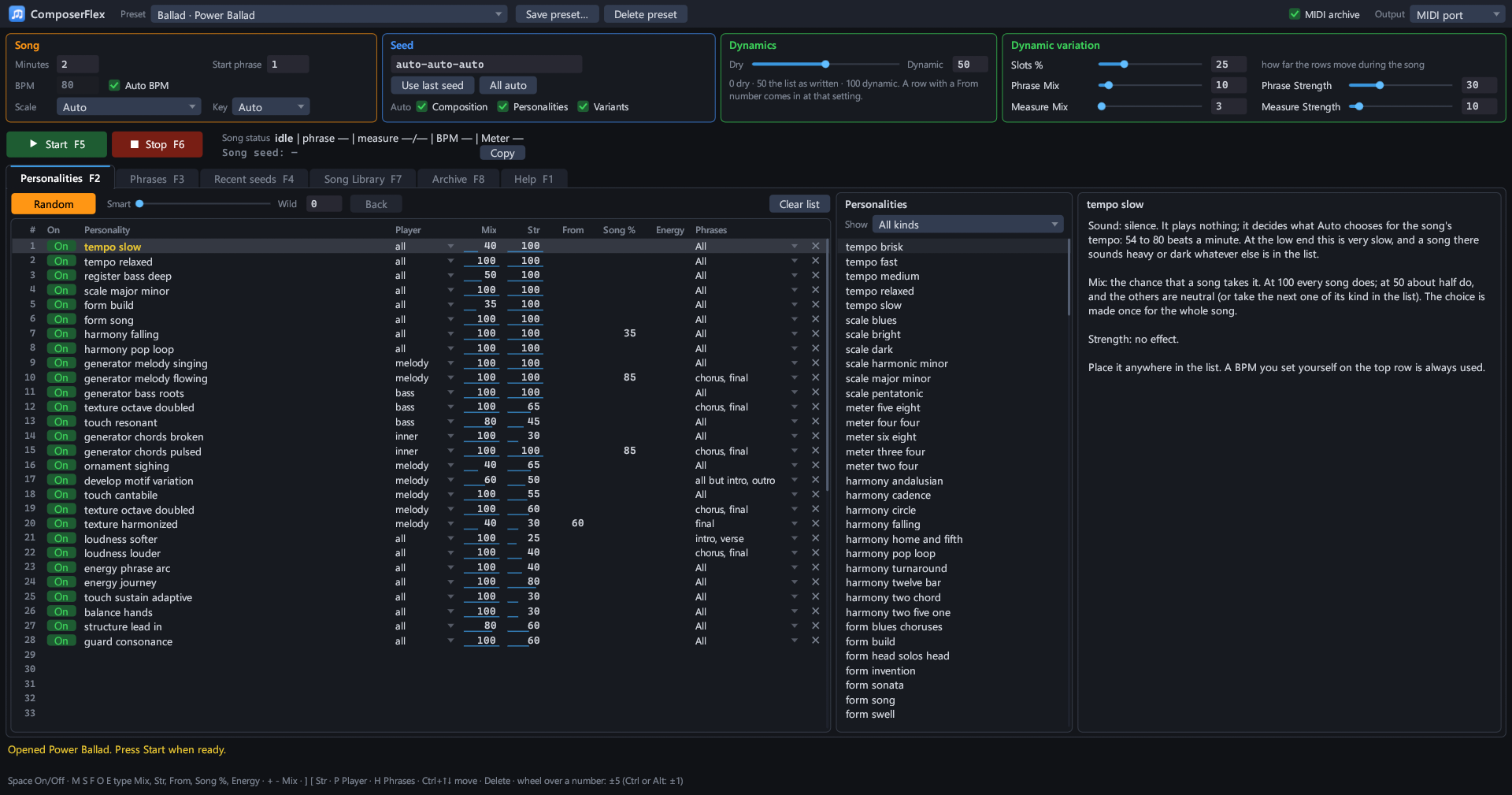Remove harmony falling row using X icon
1512x795 pixels.
pyautogui.click(x=815, y=333)
